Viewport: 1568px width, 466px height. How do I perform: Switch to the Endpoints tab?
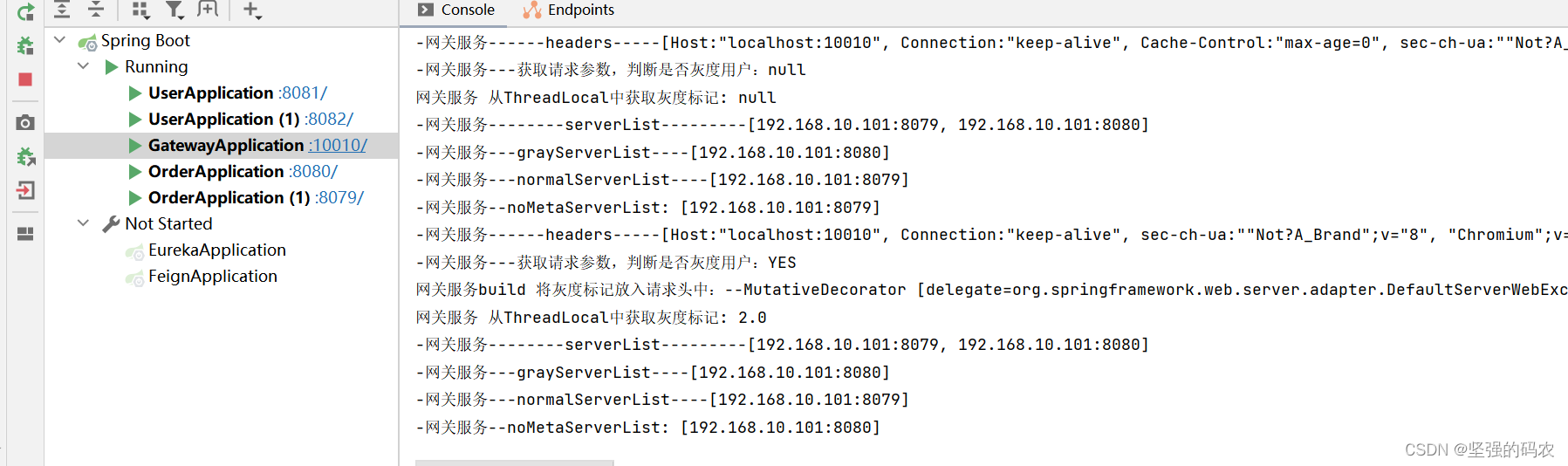pyautogui.click(x=568, y=10)
